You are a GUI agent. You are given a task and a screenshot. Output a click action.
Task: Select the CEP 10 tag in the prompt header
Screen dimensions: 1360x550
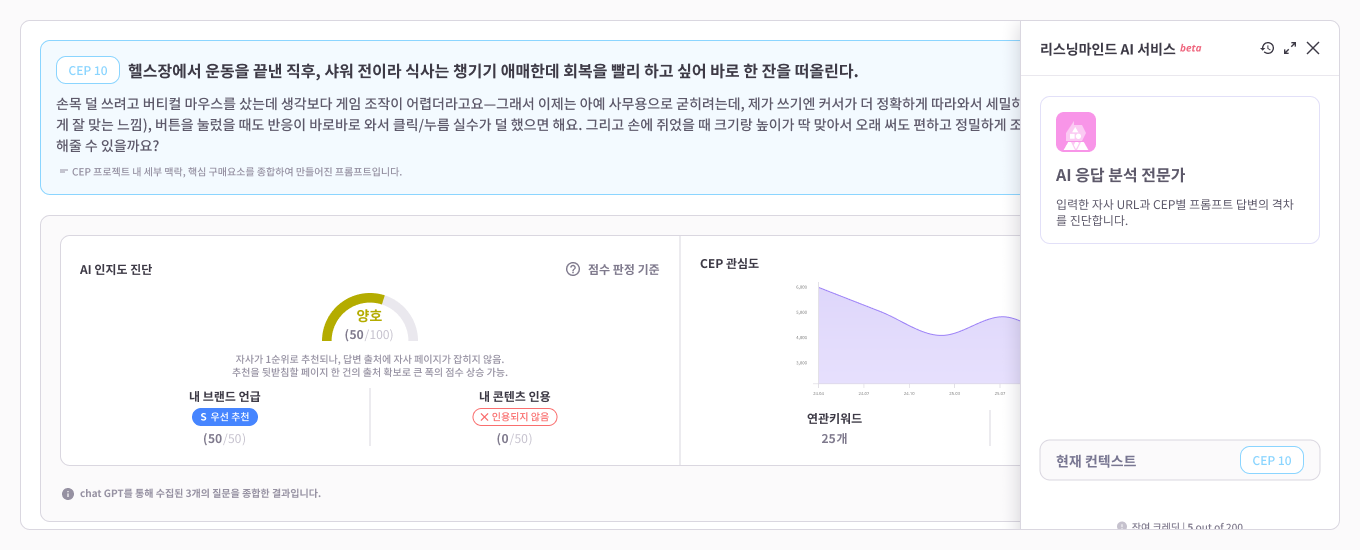point(88,70)
